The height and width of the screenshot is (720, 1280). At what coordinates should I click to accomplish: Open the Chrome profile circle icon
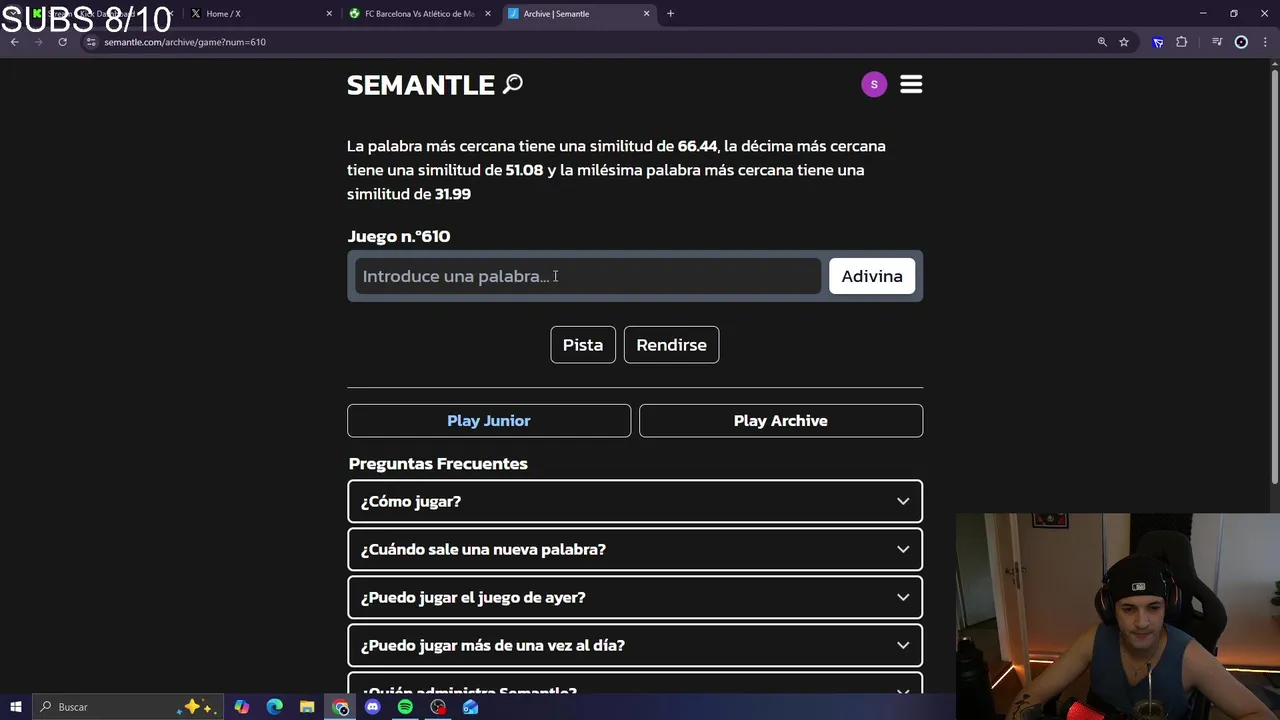1241,42
